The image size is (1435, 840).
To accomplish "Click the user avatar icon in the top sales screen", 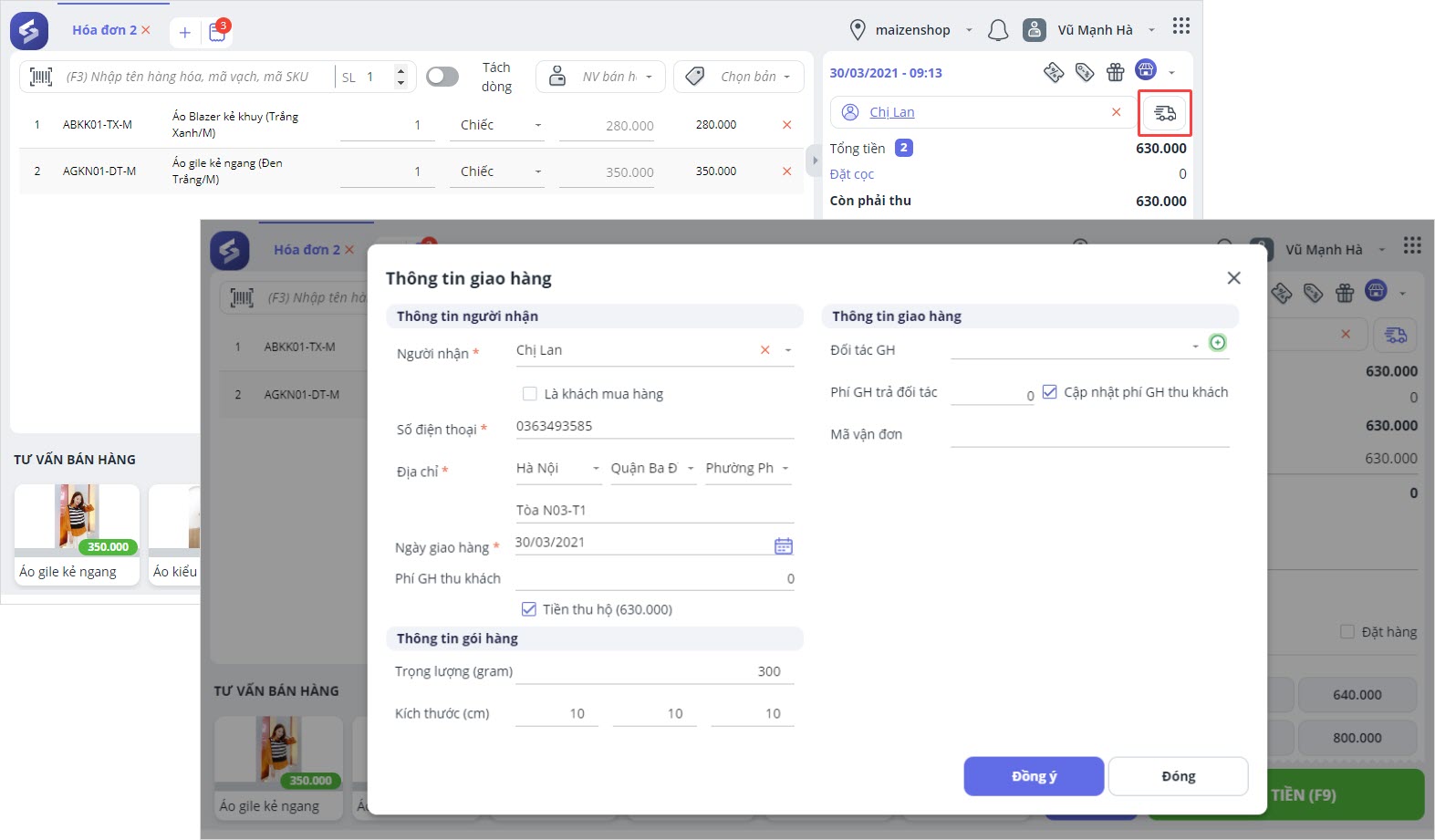I will [1034, 30].
